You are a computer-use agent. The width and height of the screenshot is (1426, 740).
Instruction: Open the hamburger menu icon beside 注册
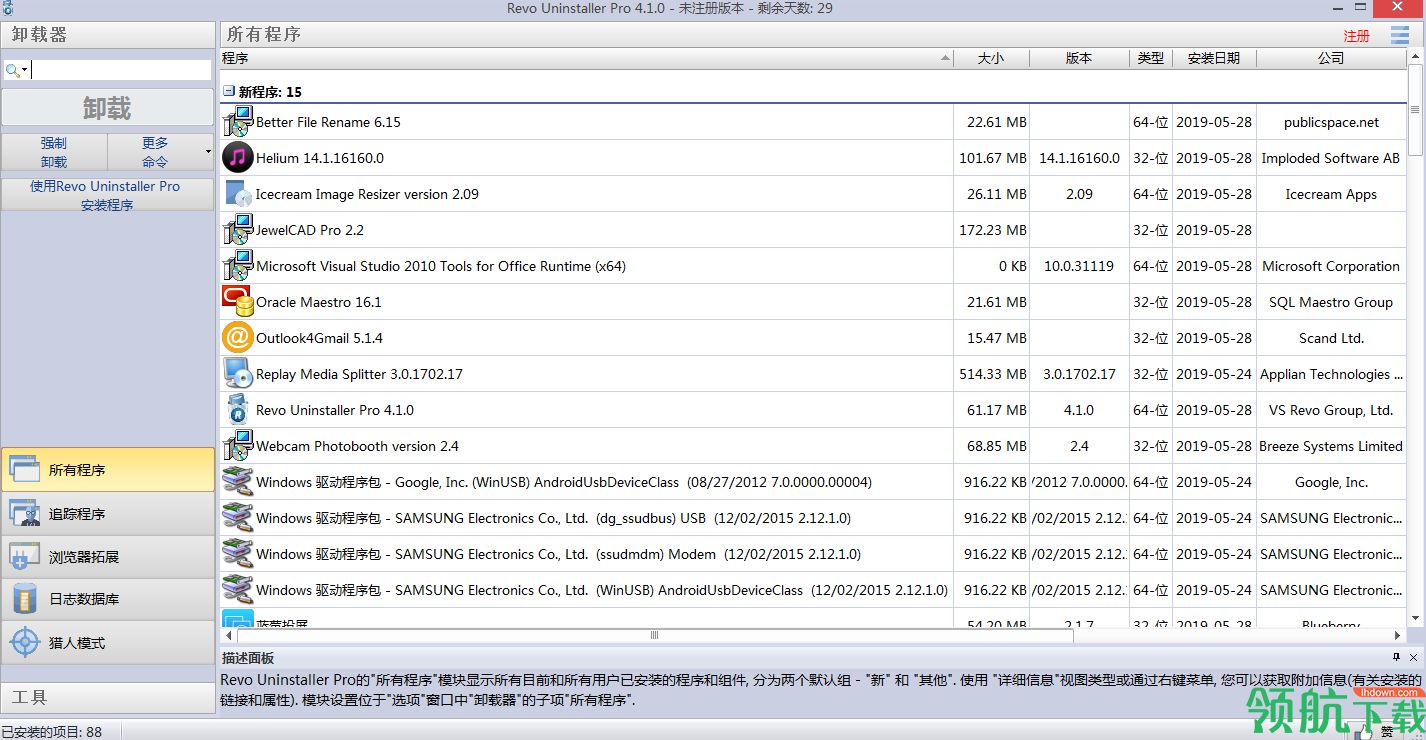[1400, 36]
